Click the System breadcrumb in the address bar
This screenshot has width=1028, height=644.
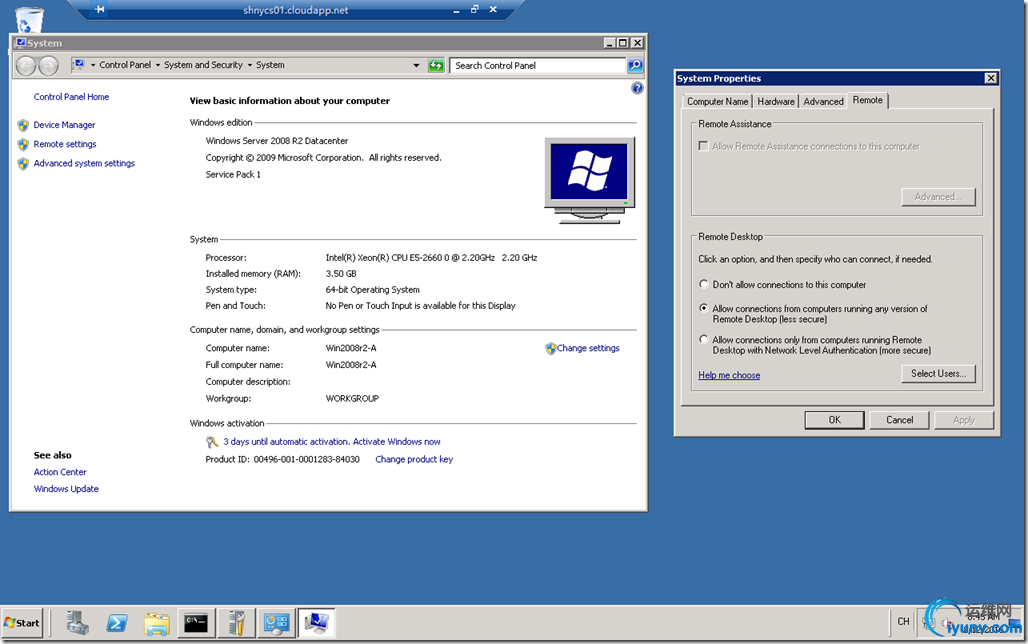coord(270,66)
